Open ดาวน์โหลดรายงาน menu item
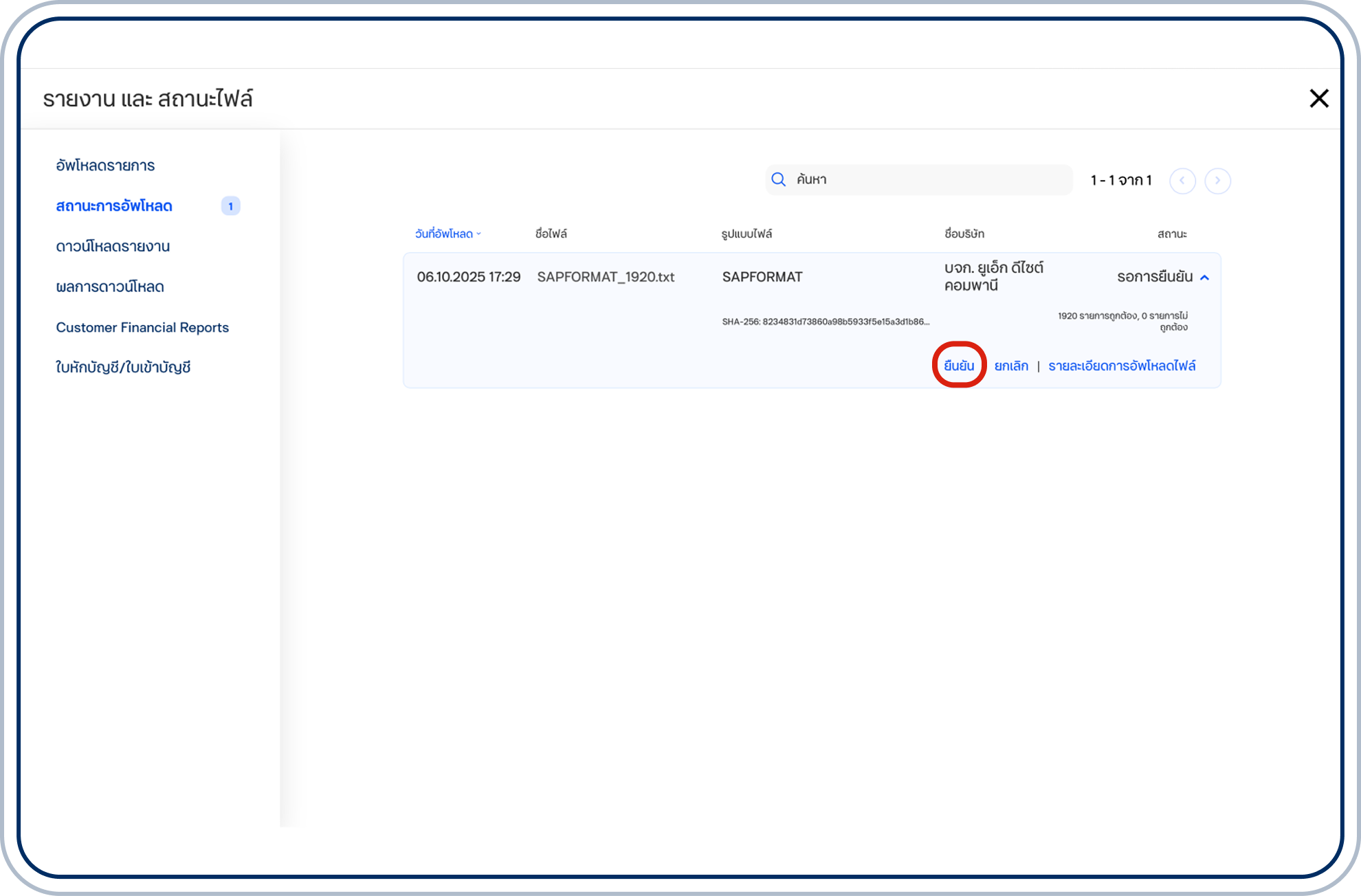Screen dimensions: 1361x896 (113, 247)
